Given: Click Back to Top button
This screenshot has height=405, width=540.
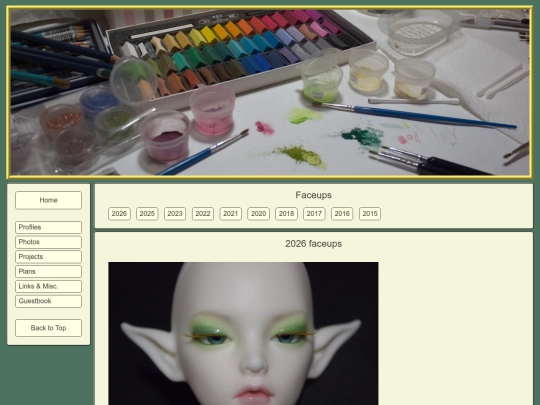Looking at the screenshot, I should 48,328.
